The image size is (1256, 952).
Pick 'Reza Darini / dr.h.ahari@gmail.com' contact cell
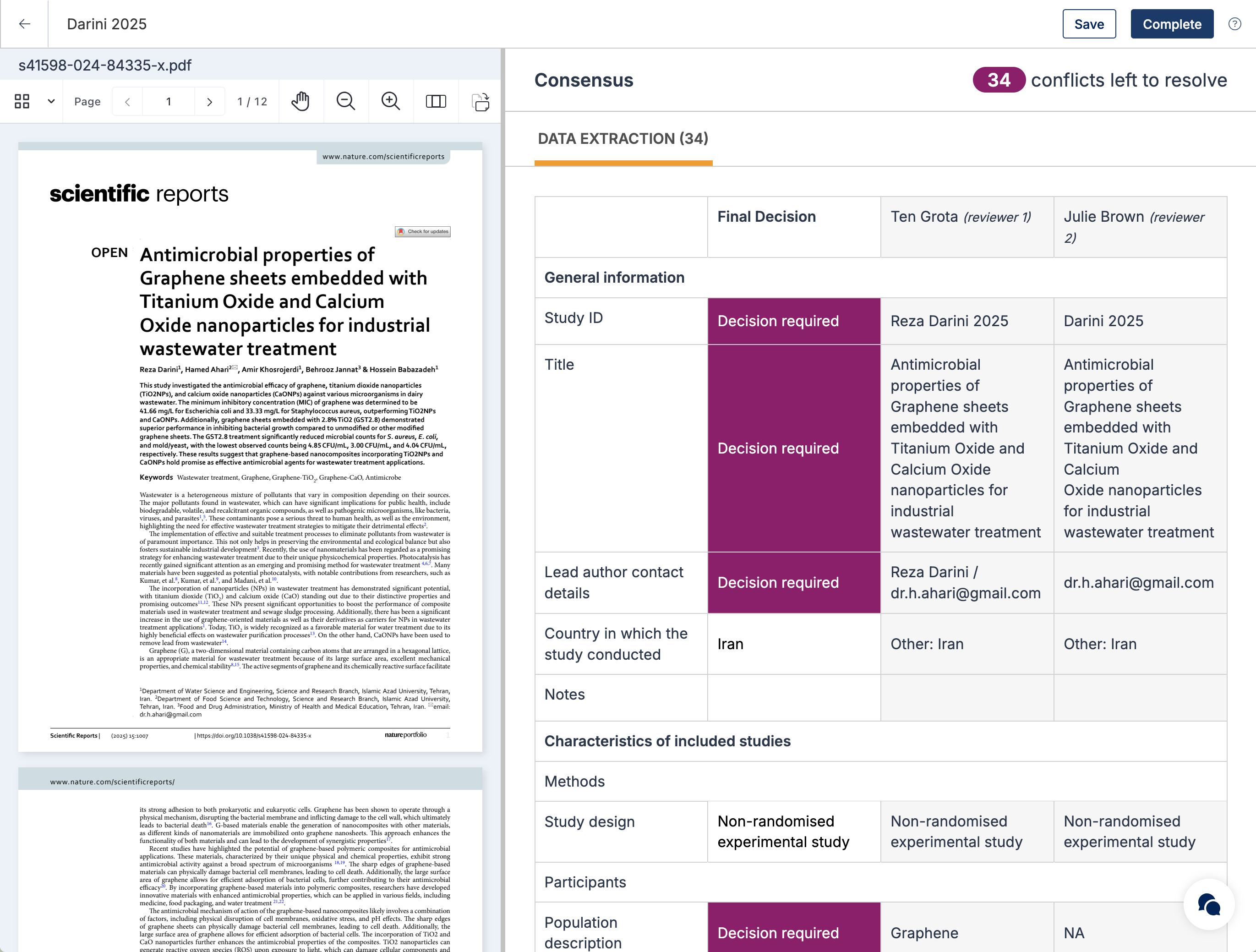click(967, 582)
